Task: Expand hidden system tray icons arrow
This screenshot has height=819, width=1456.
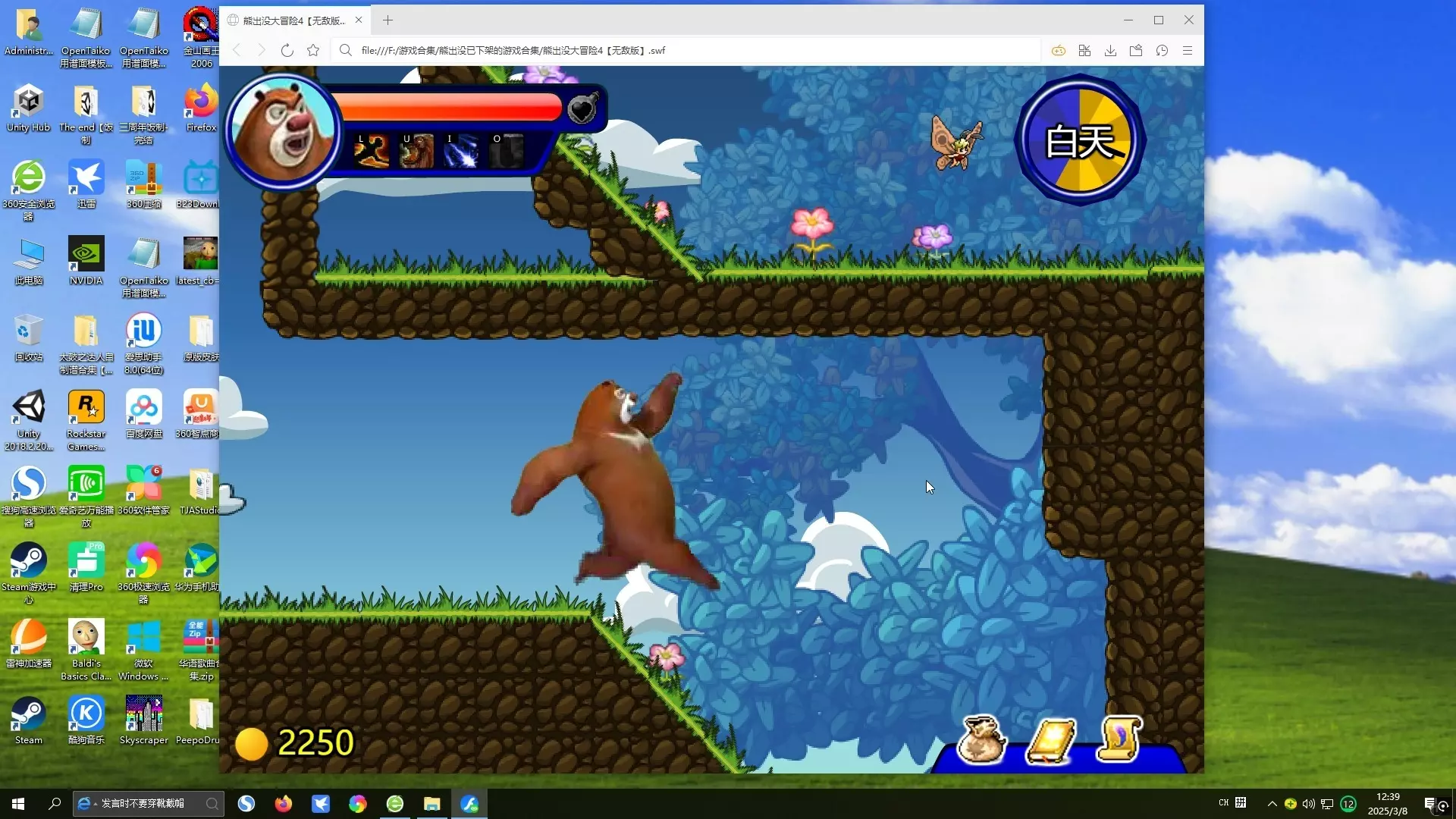Action: click(x=1272, y=804)
